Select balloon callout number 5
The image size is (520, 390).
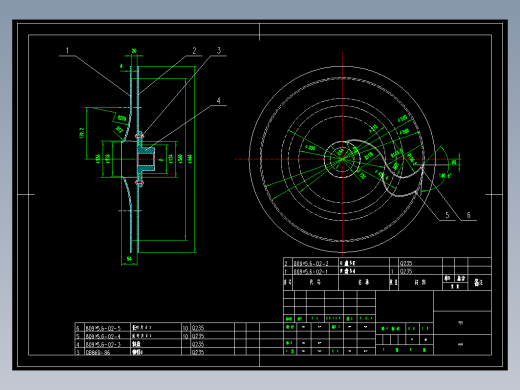click(447, 215)
